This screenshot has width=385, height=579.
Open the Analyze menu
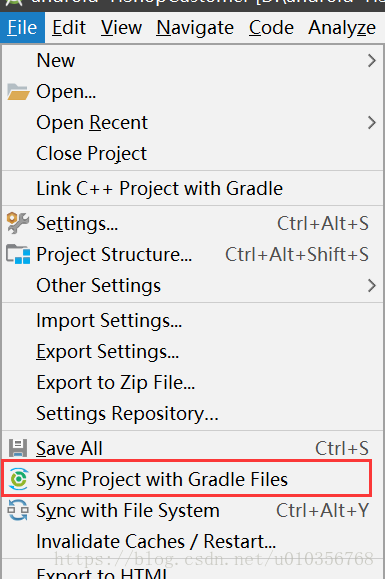(x=342, y=28)
